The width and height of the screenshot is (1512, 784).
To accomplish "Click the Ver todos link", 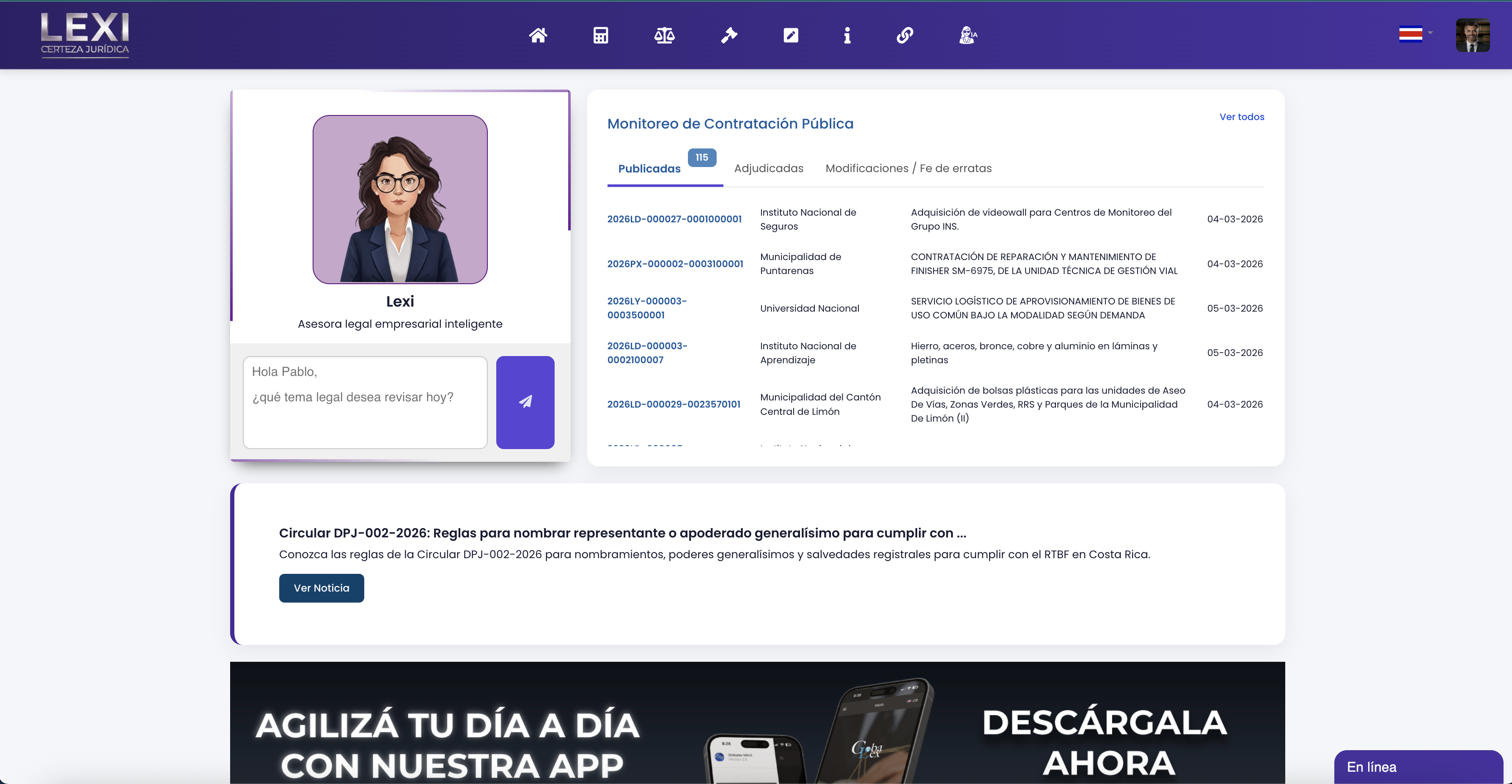I will [1241, 117].
